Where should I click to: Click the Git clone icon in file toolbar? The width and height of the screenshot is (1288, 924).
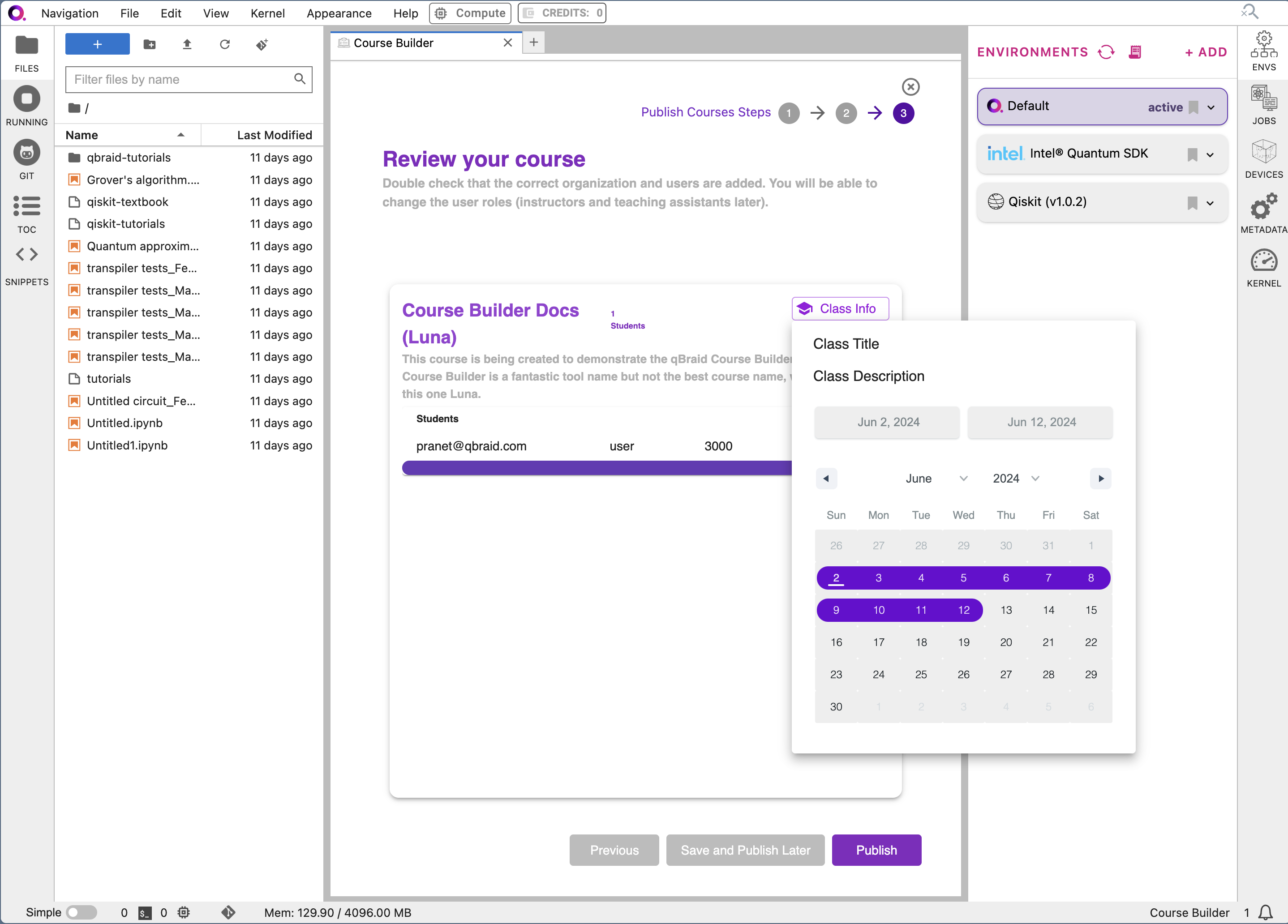pyautogui.click(x=262, y=44)
